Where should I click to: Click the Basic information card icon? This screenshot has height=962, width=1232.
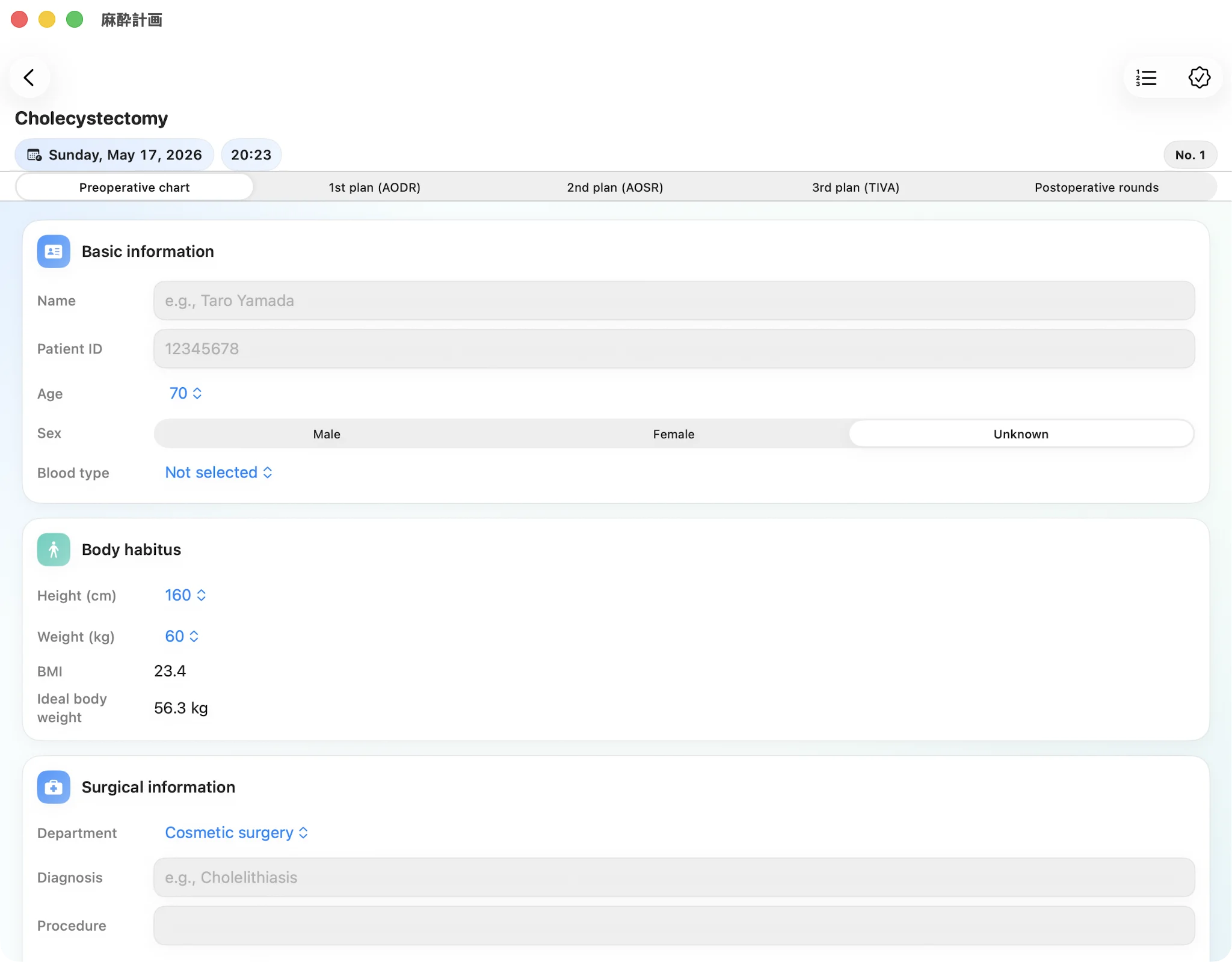[x=54, y=251]
